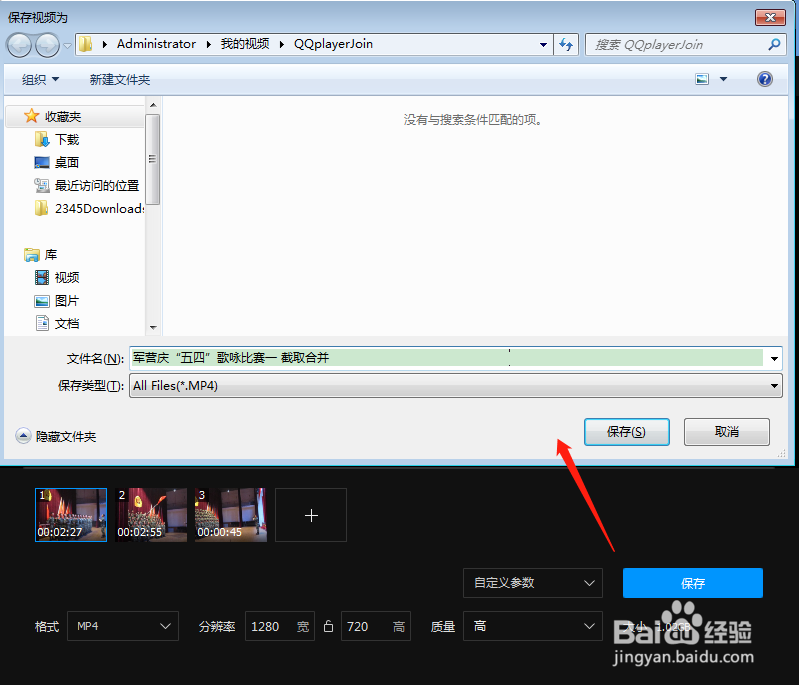Open the 组织 menu
This screenshot has height=685, width=799.
tap(40, 80)
